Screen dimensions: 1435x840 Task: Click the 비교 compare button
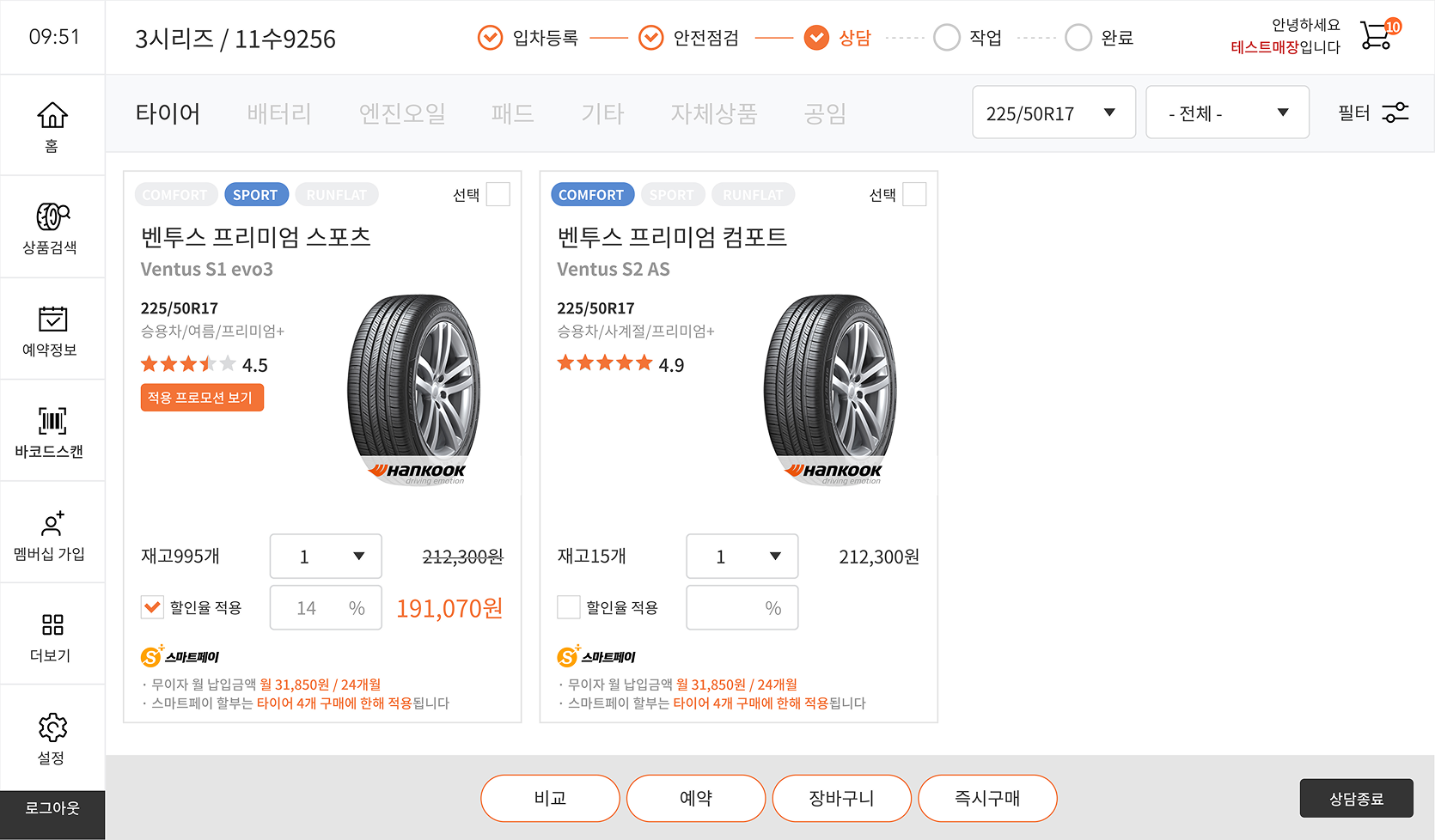[550, 799]
